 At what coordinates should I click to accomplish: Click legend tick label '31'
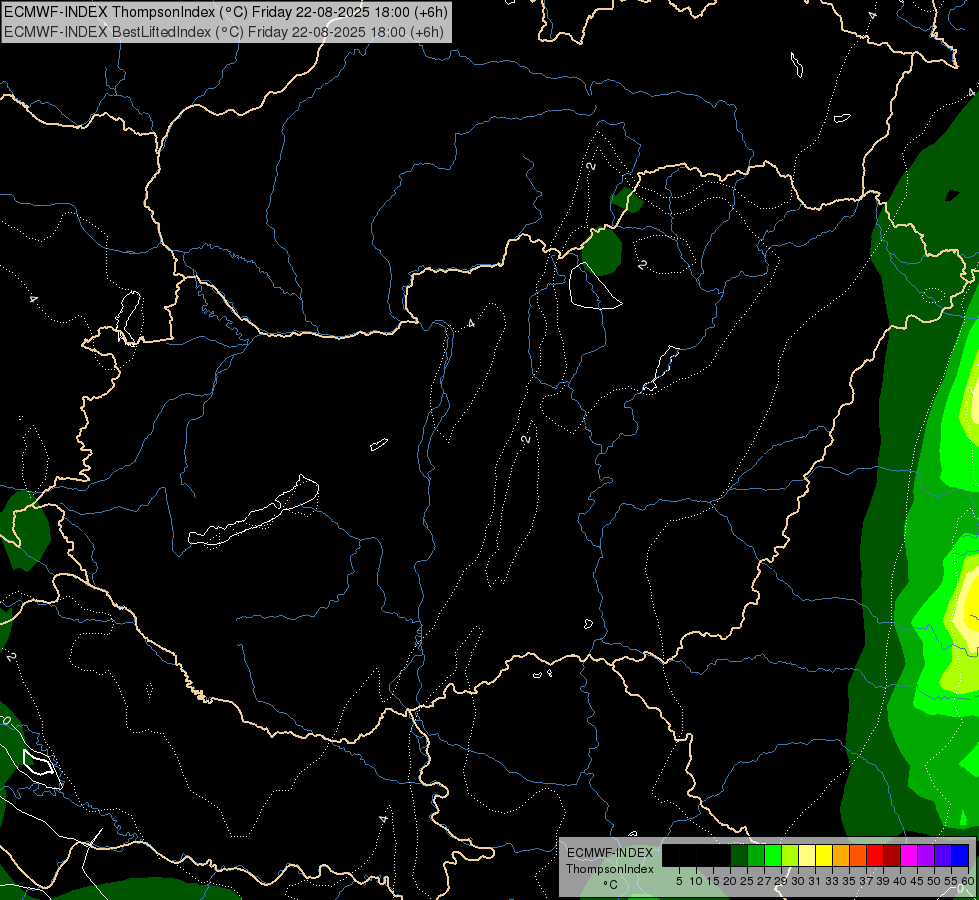[x=815, y=881]
